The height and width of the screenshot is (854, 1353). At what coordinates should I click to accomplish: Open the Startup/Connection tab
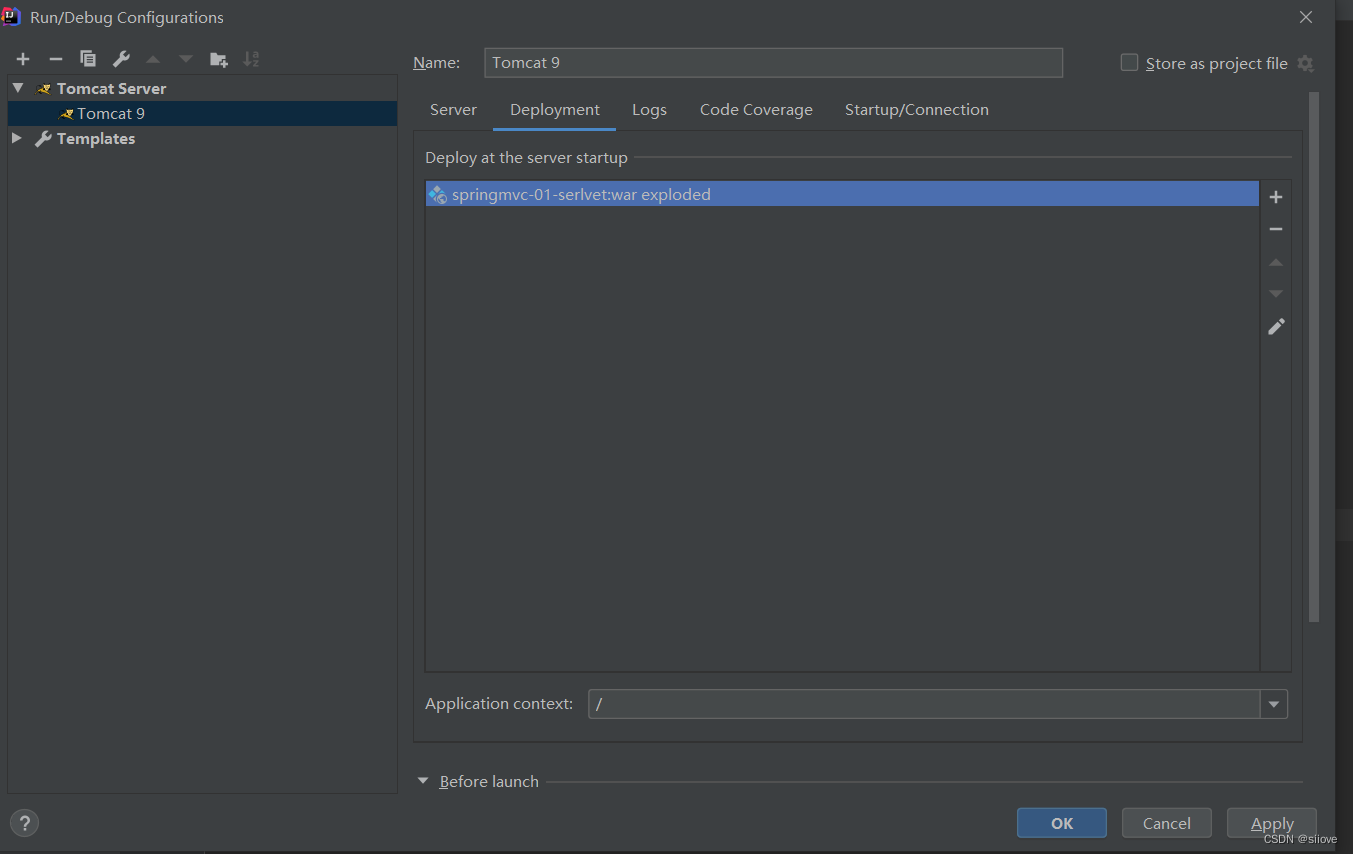[917, 110]
